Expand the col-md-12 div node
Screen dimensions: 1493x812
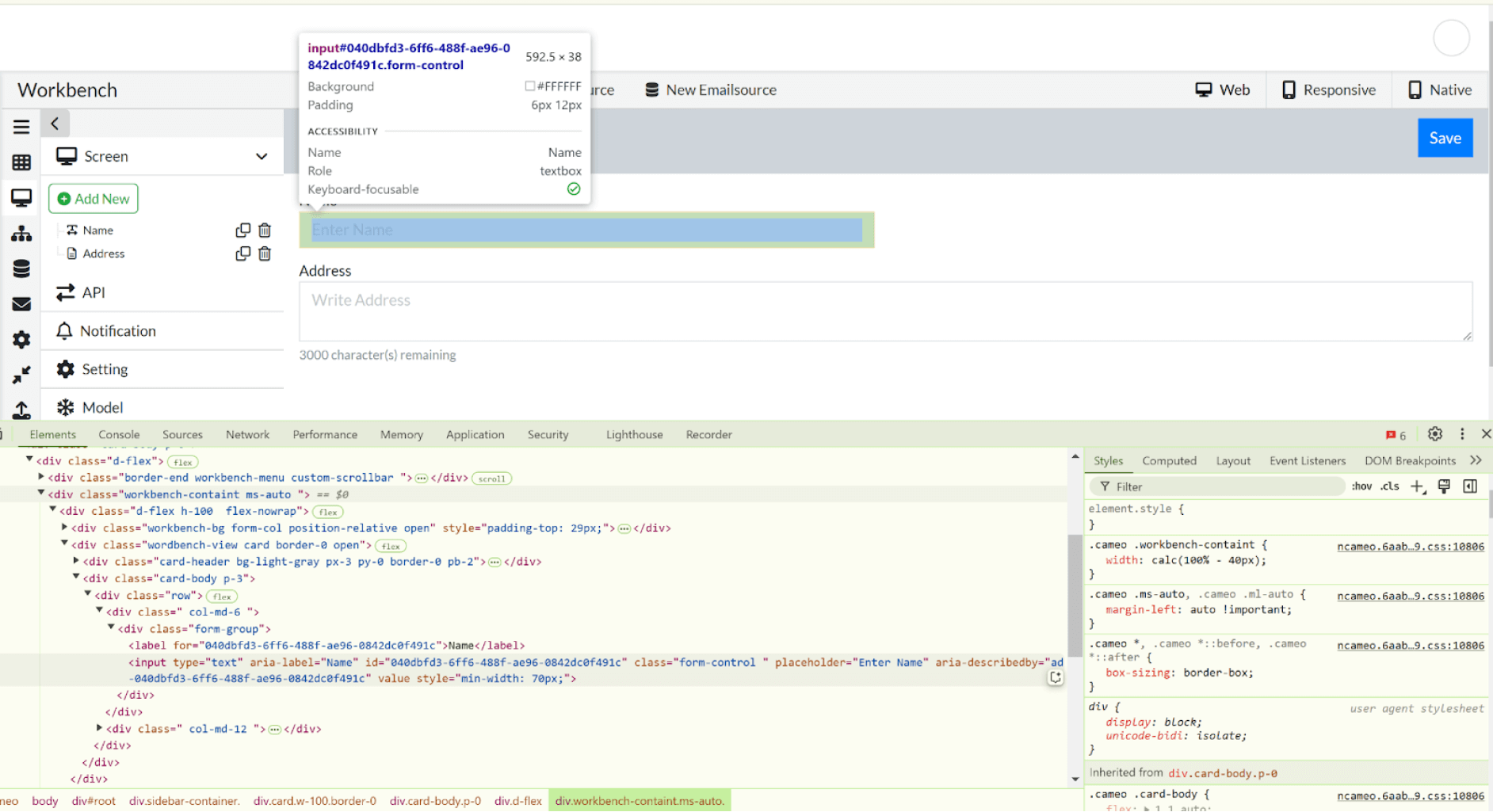[x=100, y=728]
